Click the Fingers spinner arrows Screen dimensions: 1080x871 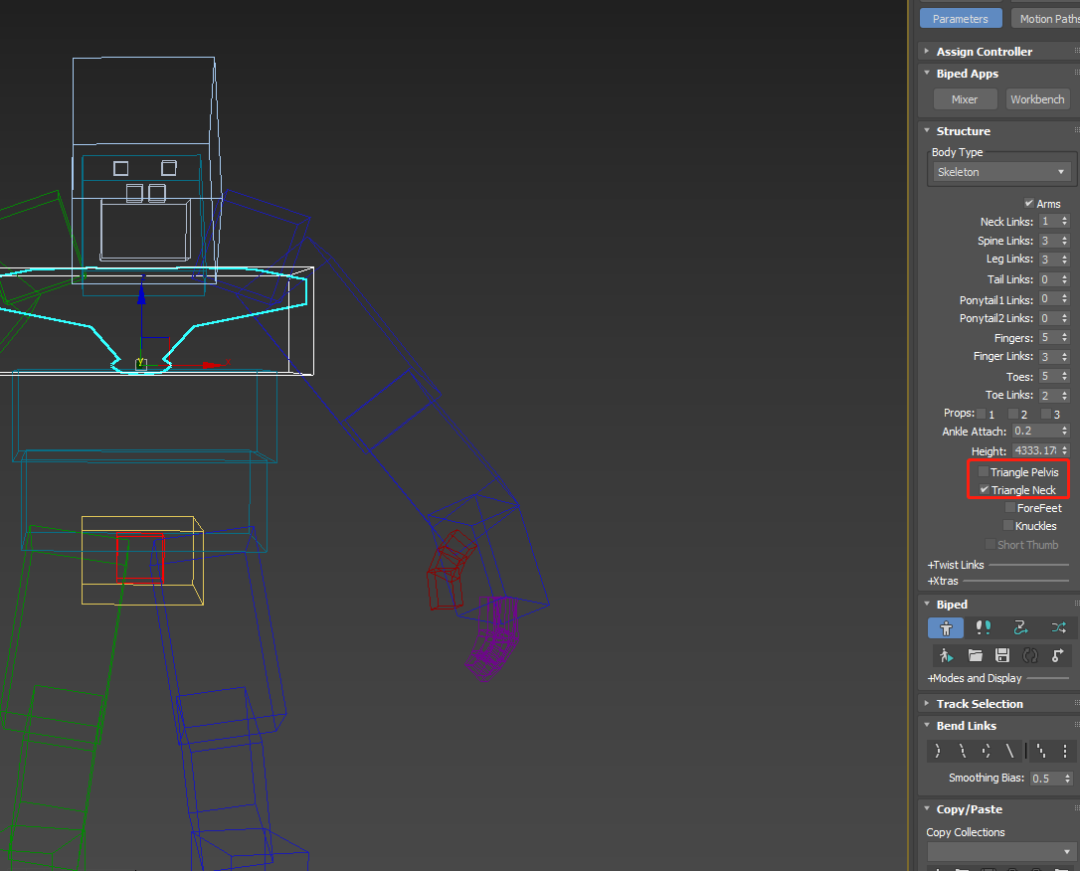pos(1065,337)
